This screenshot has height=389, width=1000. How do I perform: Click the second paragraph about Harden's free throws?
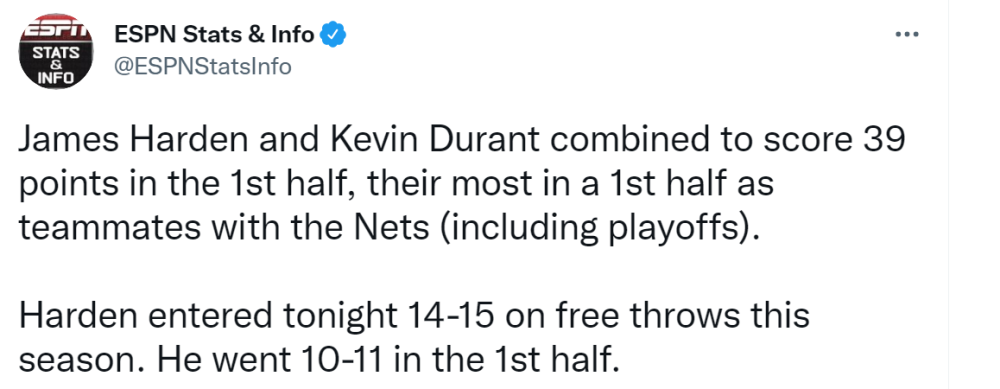414,338
